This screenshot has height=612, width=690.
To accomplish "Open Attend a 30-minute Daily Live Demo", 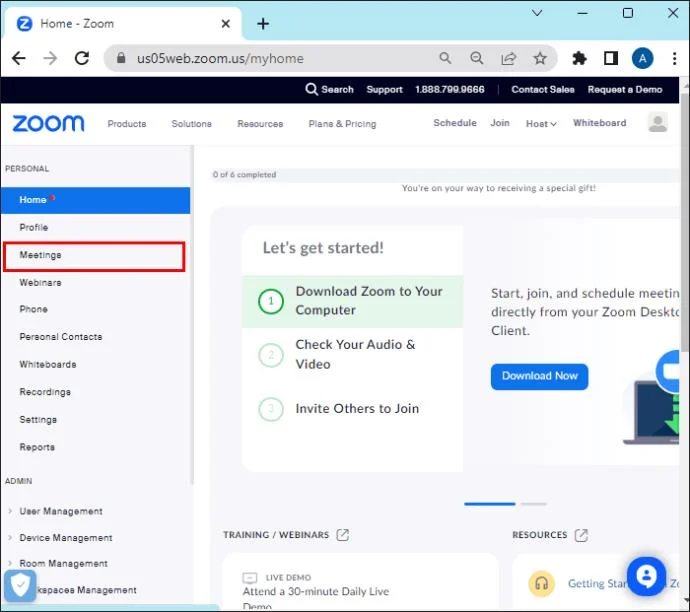I will (x=316, y=597).
